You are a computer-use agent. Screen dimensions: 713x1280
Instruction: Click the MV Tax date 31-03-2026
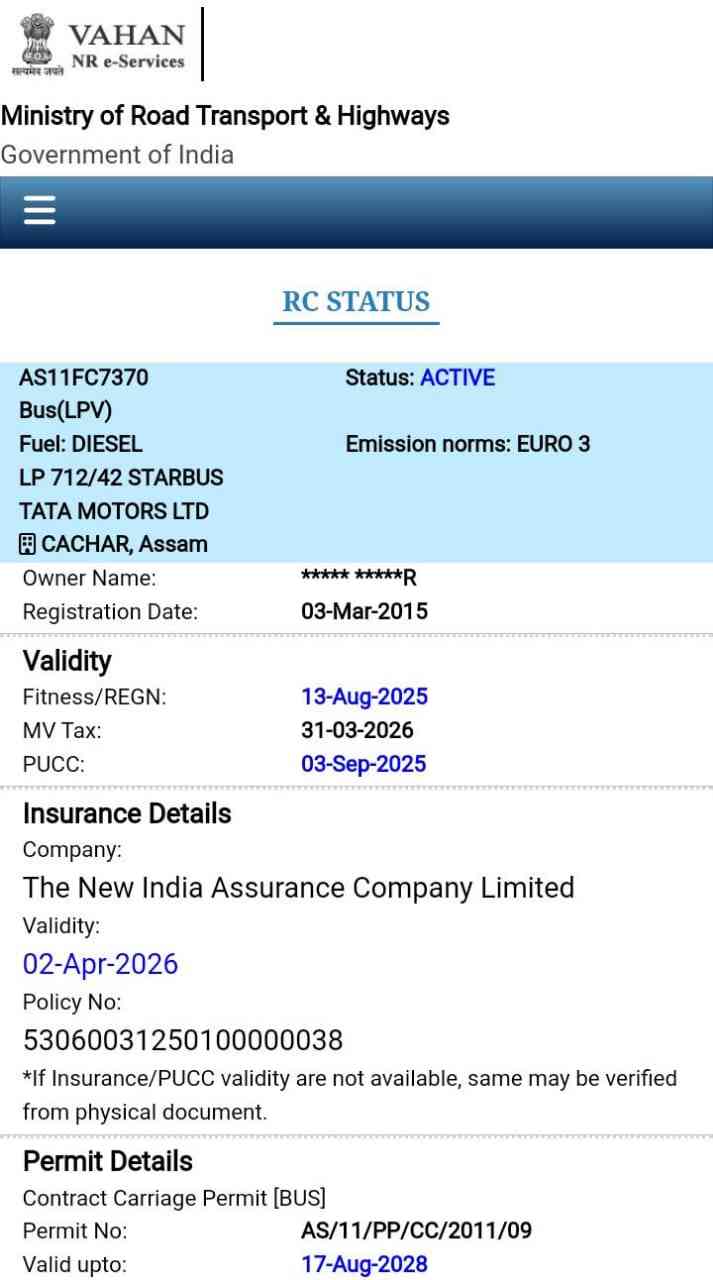click(357, 730)
